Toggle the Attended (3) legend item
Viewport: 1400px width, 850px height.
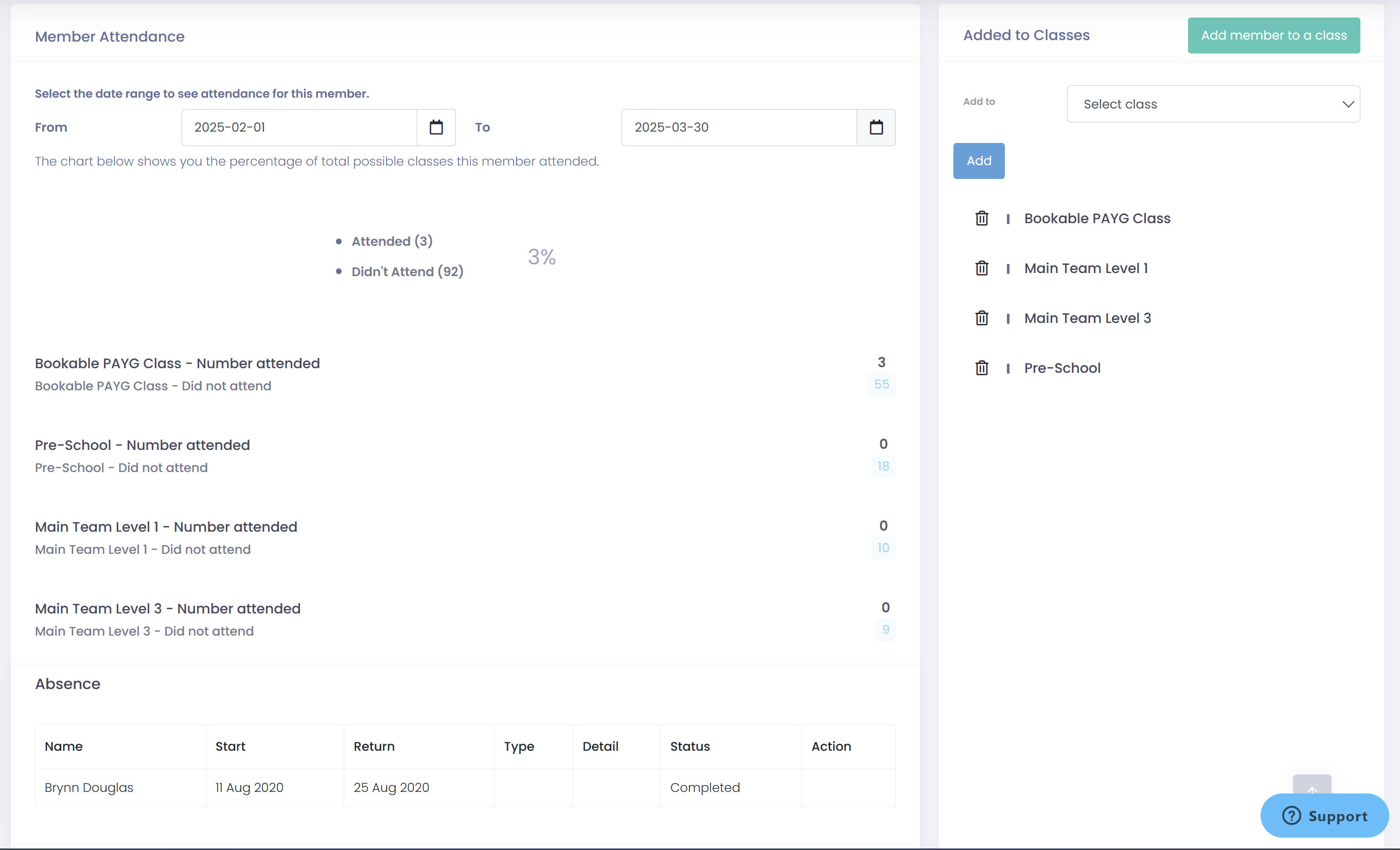click(392, 241)
